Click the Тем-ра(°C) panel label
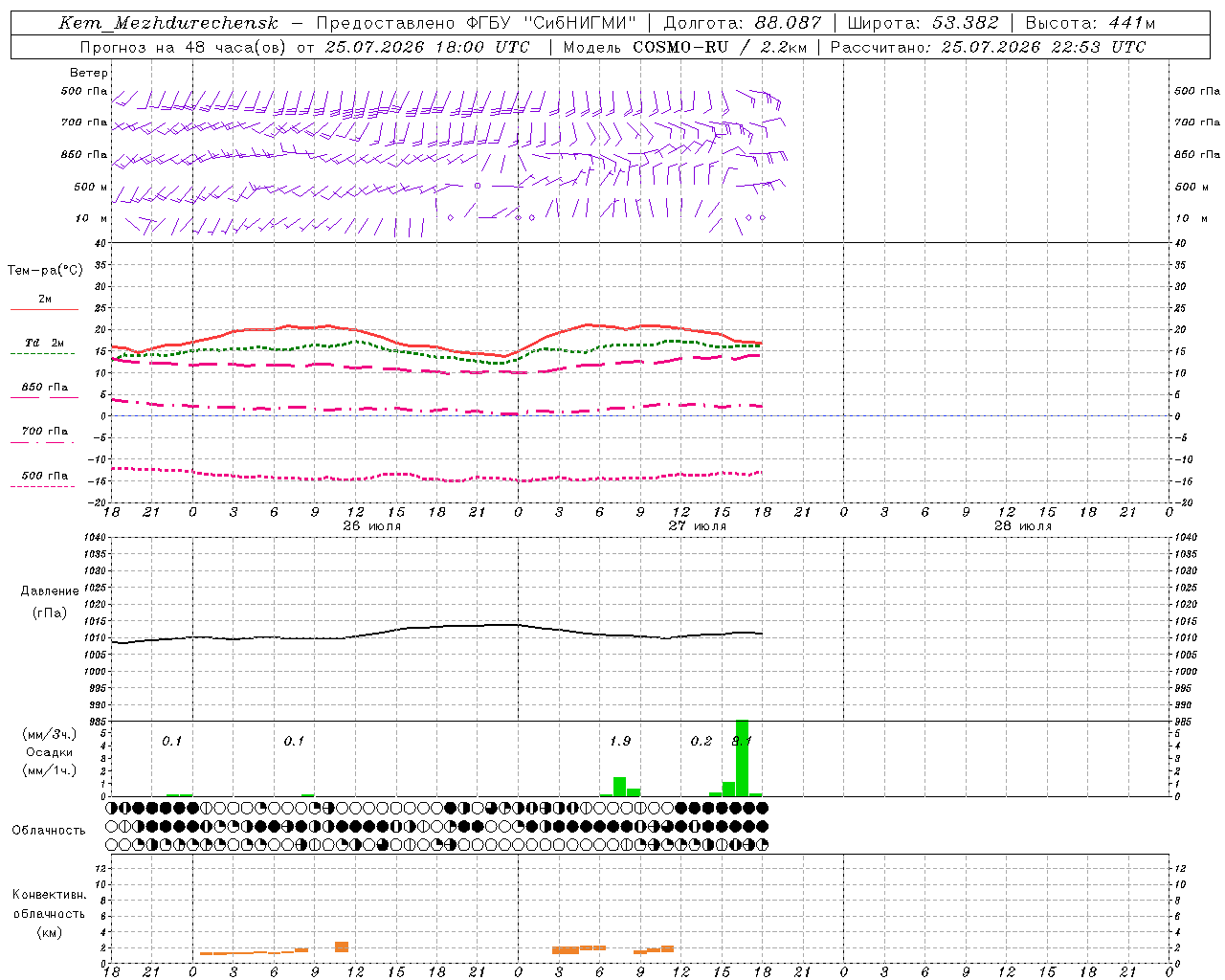This screenshot has width=1225, height=980. (46, 271)
